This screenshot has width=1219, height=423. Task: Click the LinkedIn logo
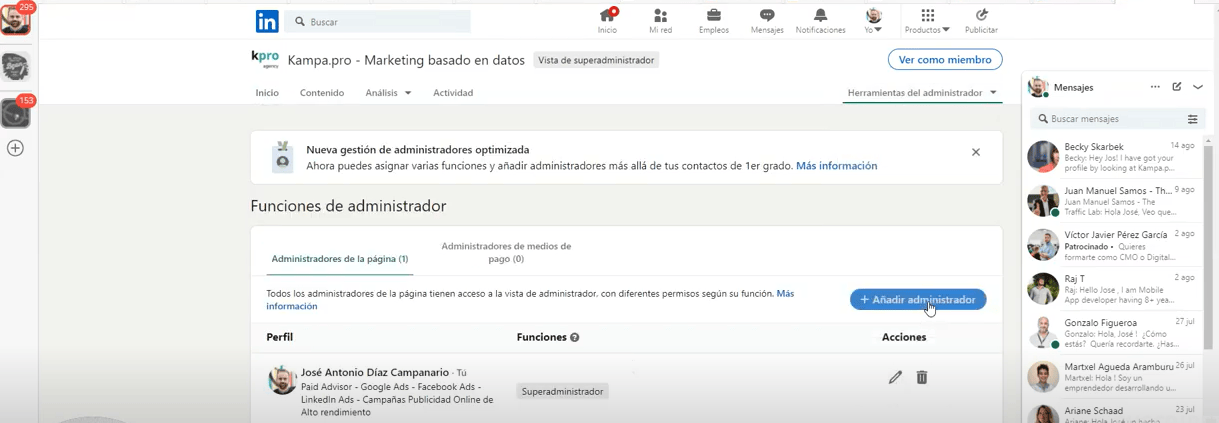tap(267, 21)
